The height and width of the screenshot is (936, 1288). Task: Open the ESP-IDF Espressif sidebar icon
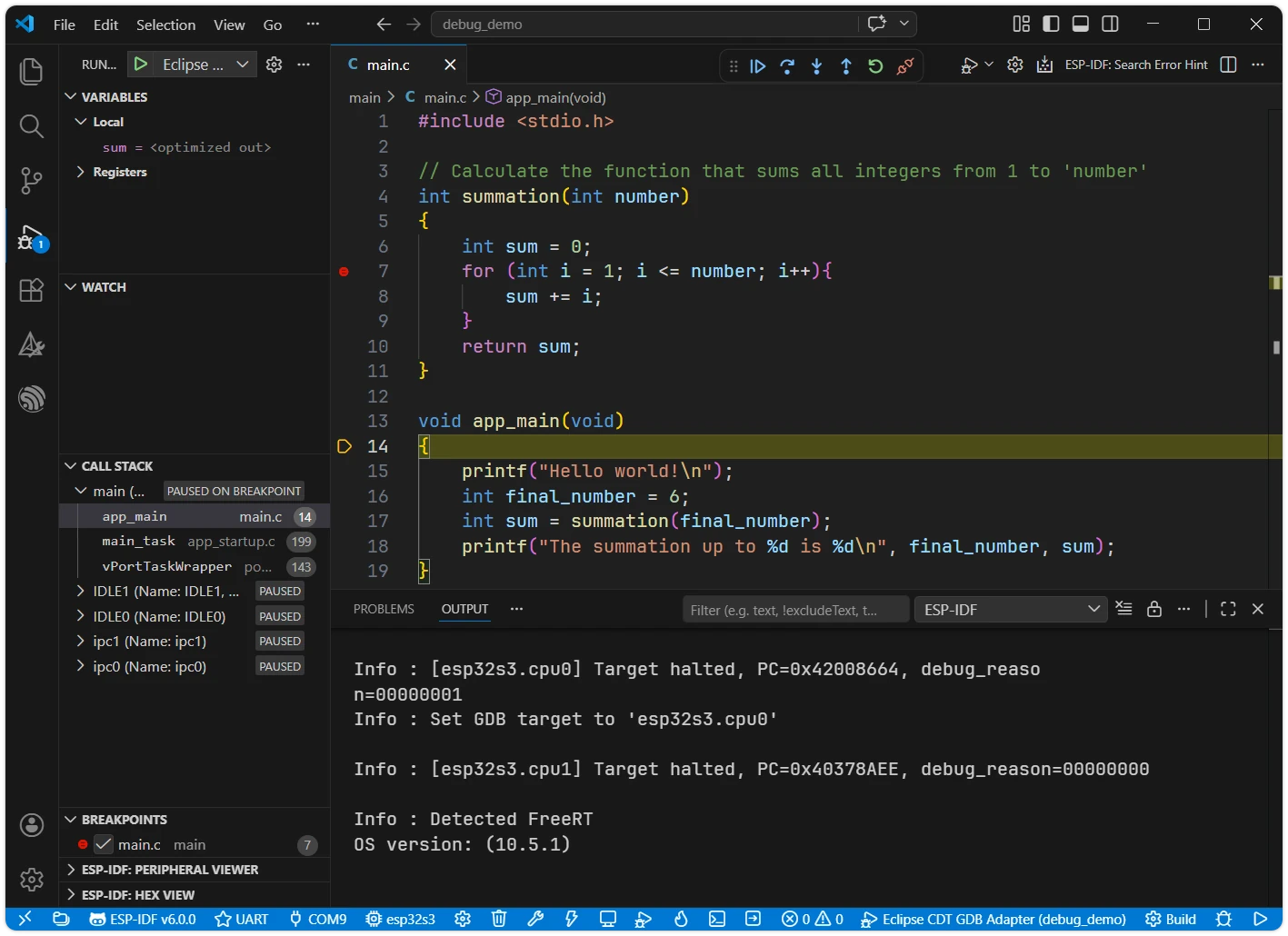pos(32,399)
